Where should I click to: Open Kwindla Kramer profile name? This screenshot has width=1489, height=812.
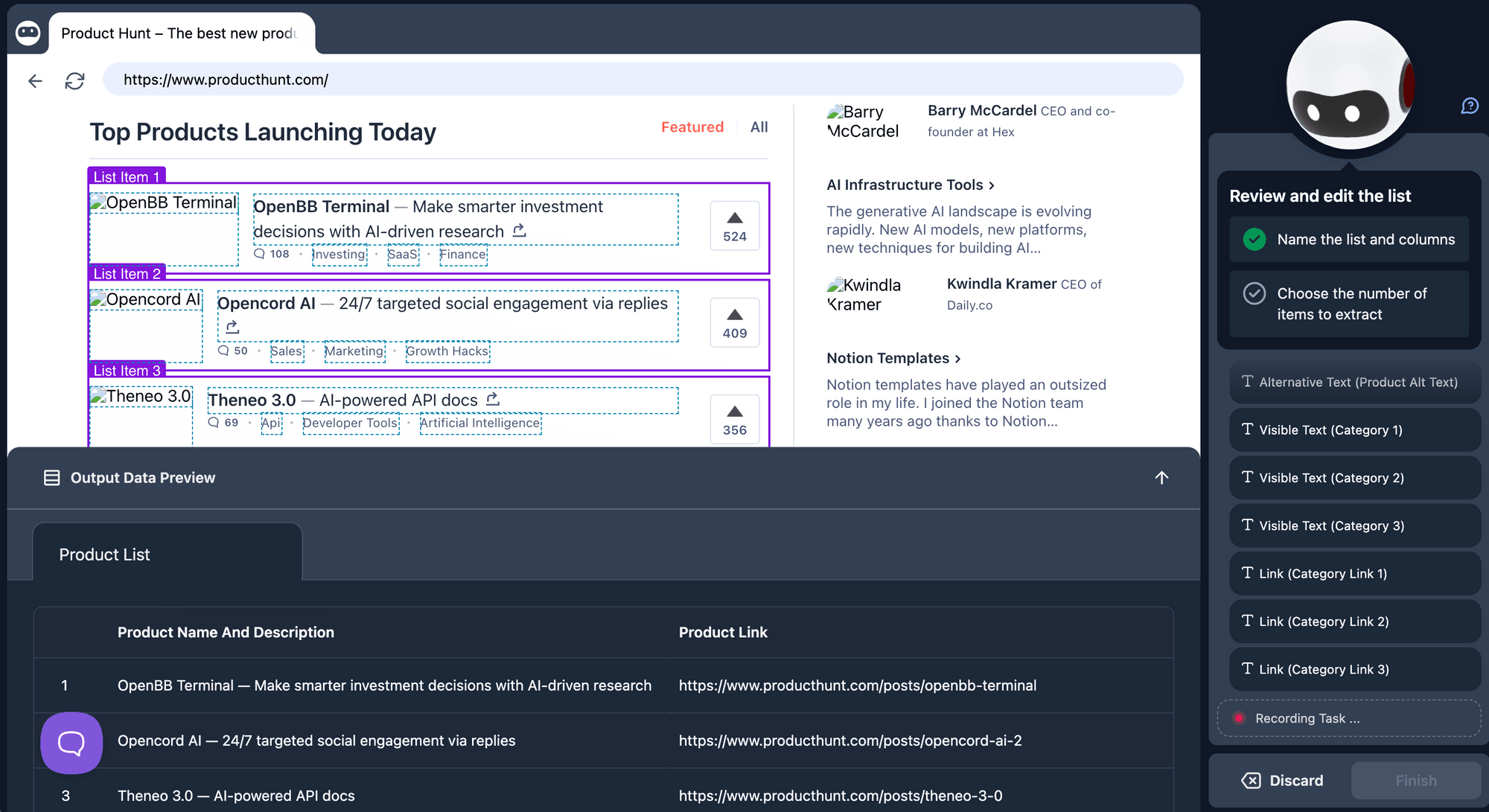[x=1001, y=284]
